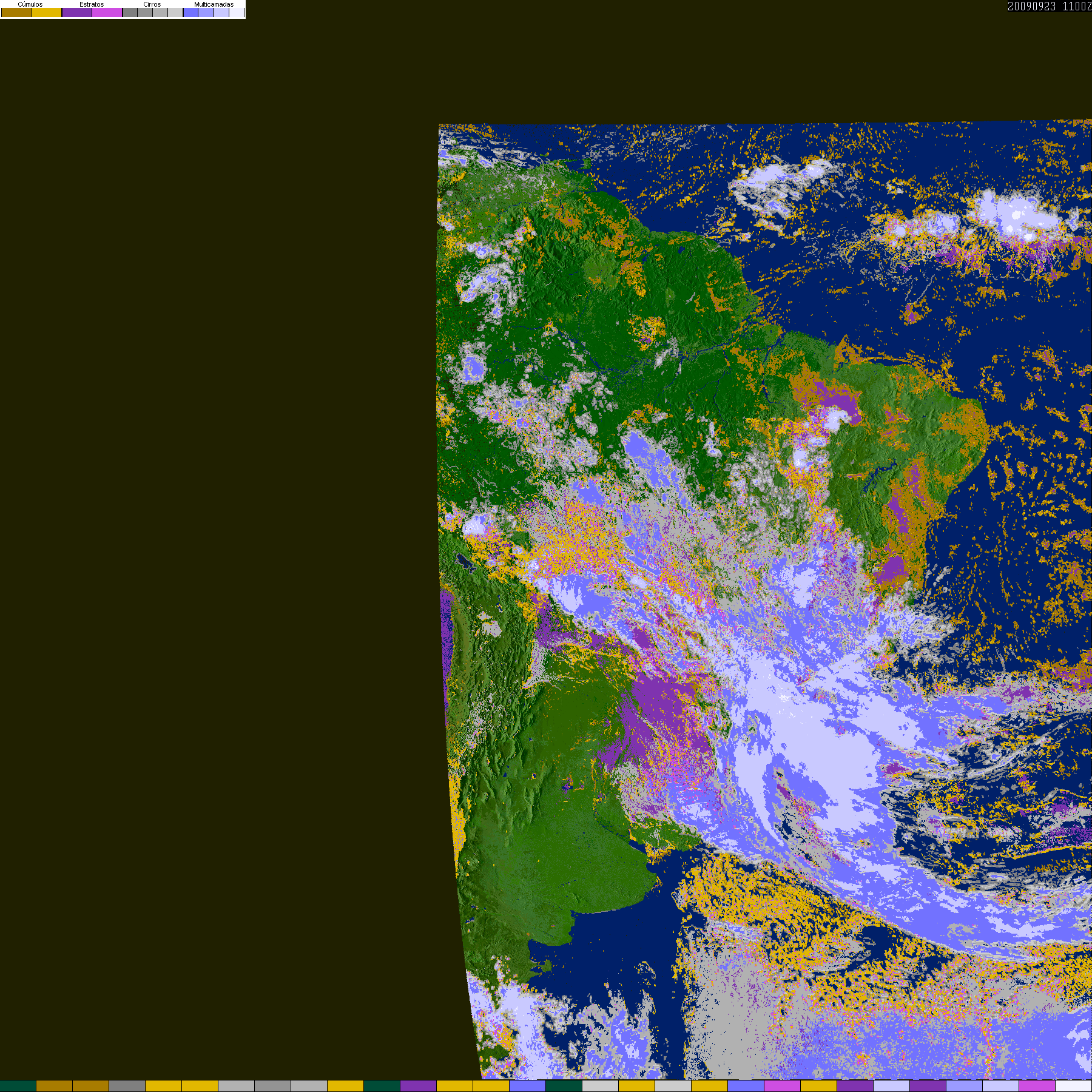Click the lightest gray Cirros legend swatch
The height and width of the screenshot is (1092, 1092).
click(175, 12)
